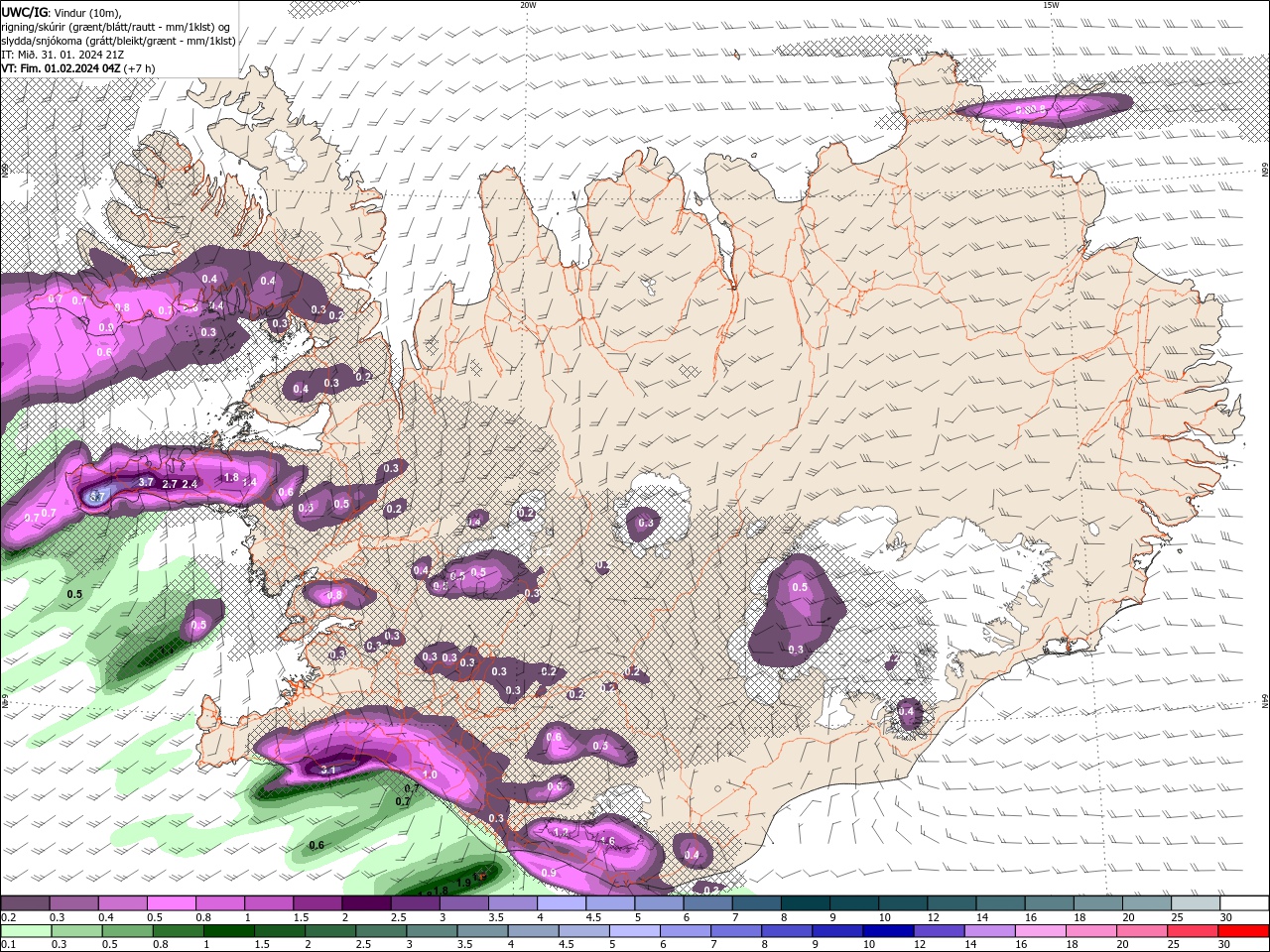Click the deep blue rain swatch between 10 and 12
Image resolution: width=1270 pixels, height=952 pixels.
point(887,931)
